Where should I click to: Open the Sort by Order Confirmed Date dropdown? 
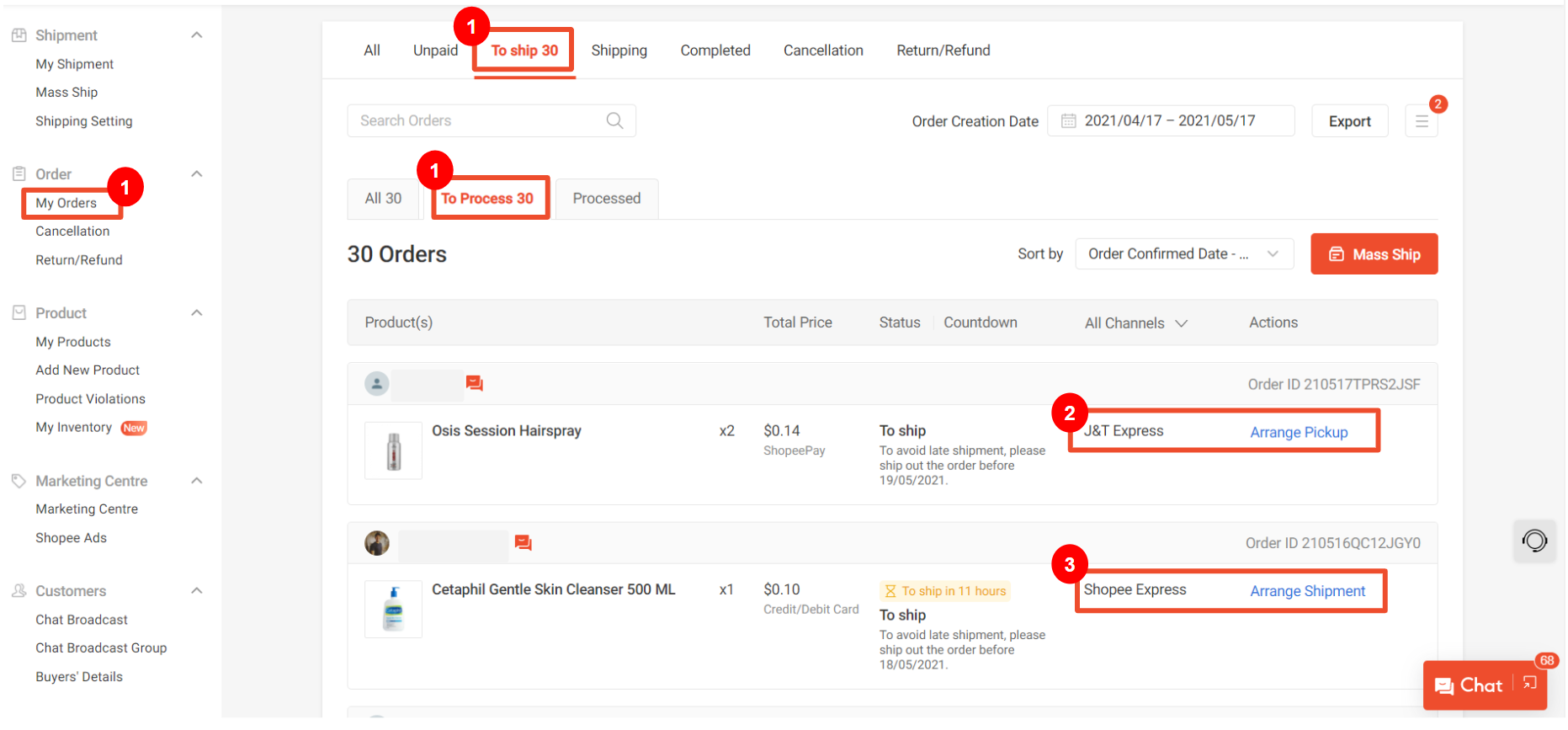coord(1183,254)
